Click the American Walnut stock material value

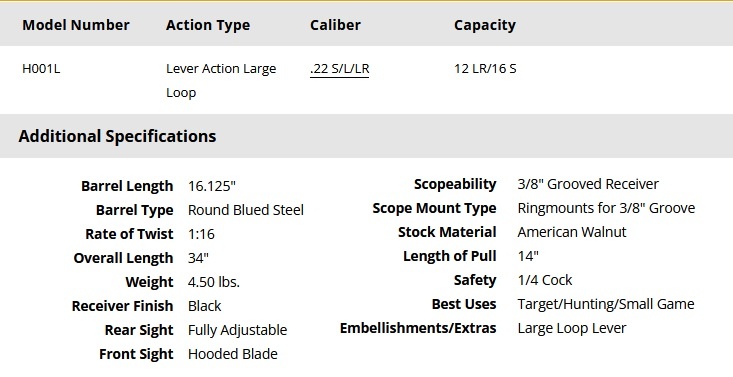(572, 232)
